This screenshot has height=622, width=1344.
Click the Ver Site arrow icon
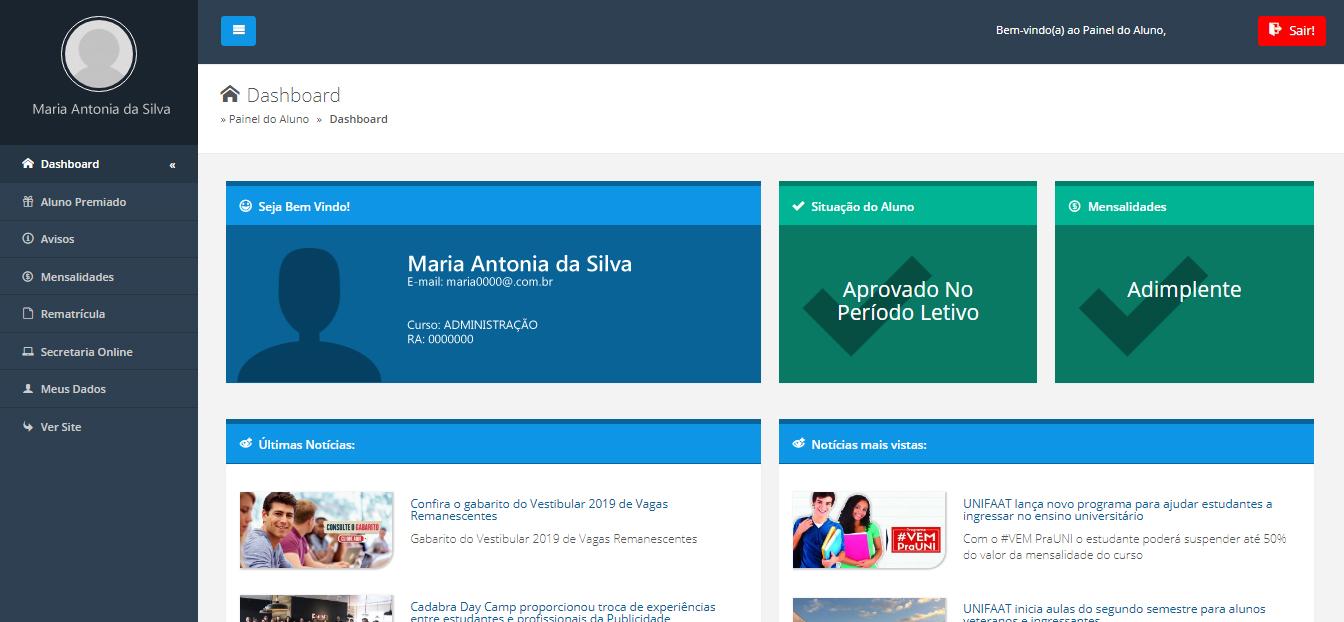pyautogui.click(x=28, y=427)
